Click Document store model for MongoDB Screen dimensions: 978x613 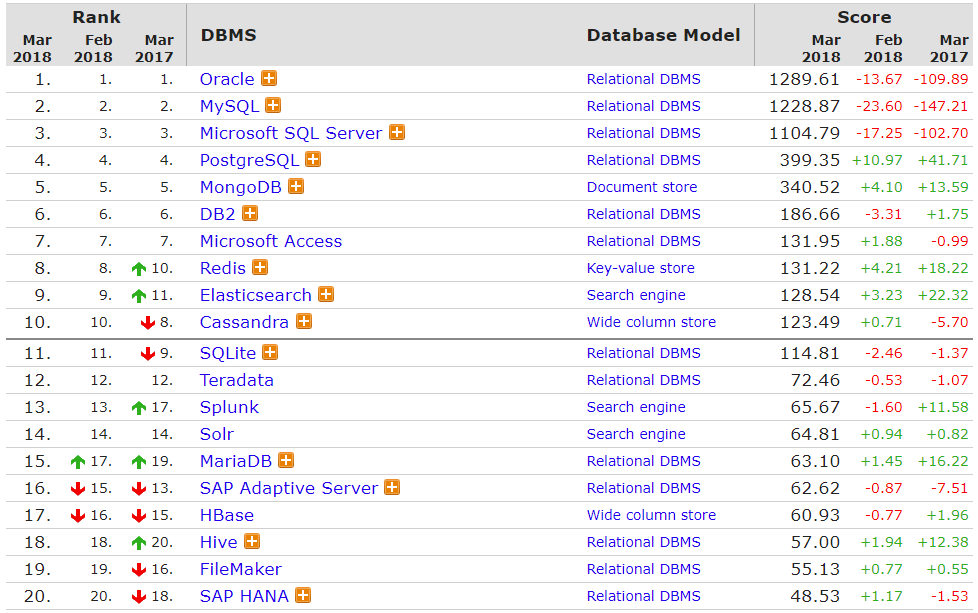click(x=642, y=187)
